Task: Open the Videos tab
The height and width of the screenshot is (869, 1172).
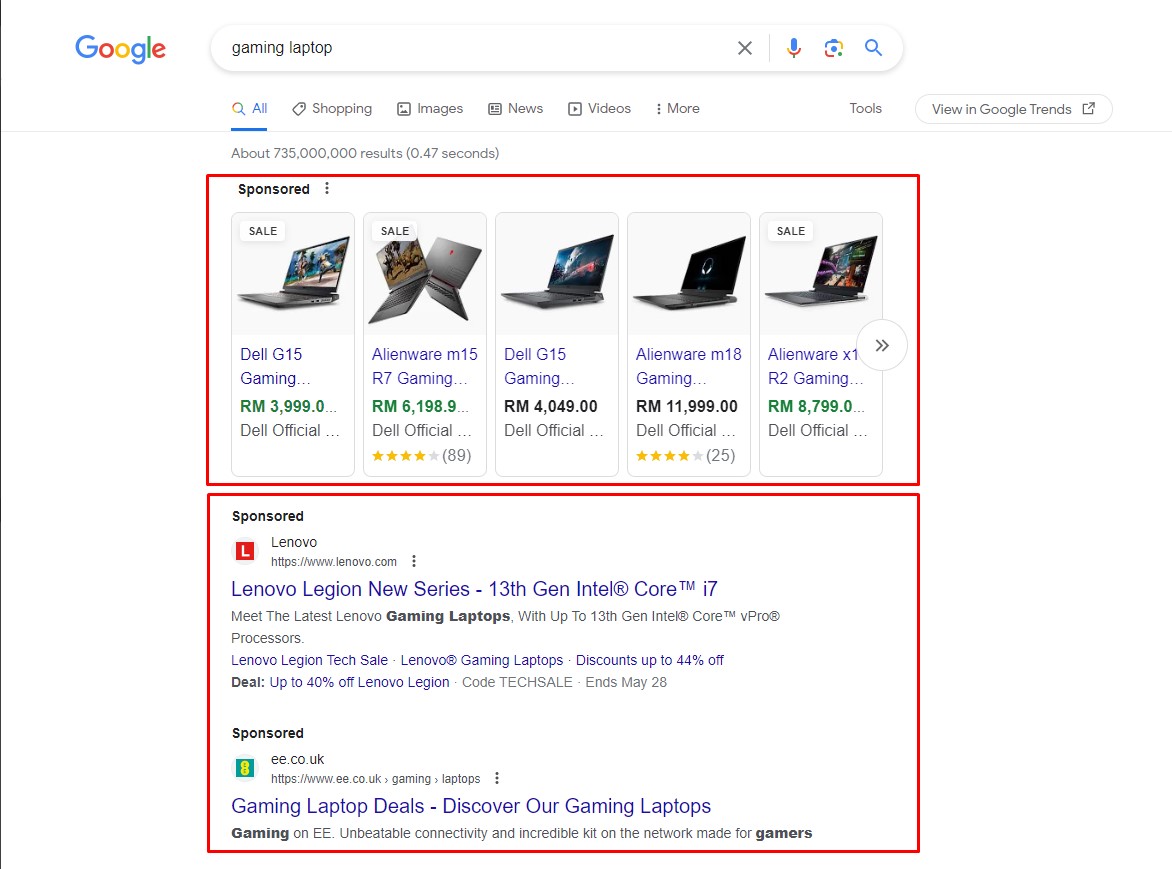Action: tap(599, 108)
